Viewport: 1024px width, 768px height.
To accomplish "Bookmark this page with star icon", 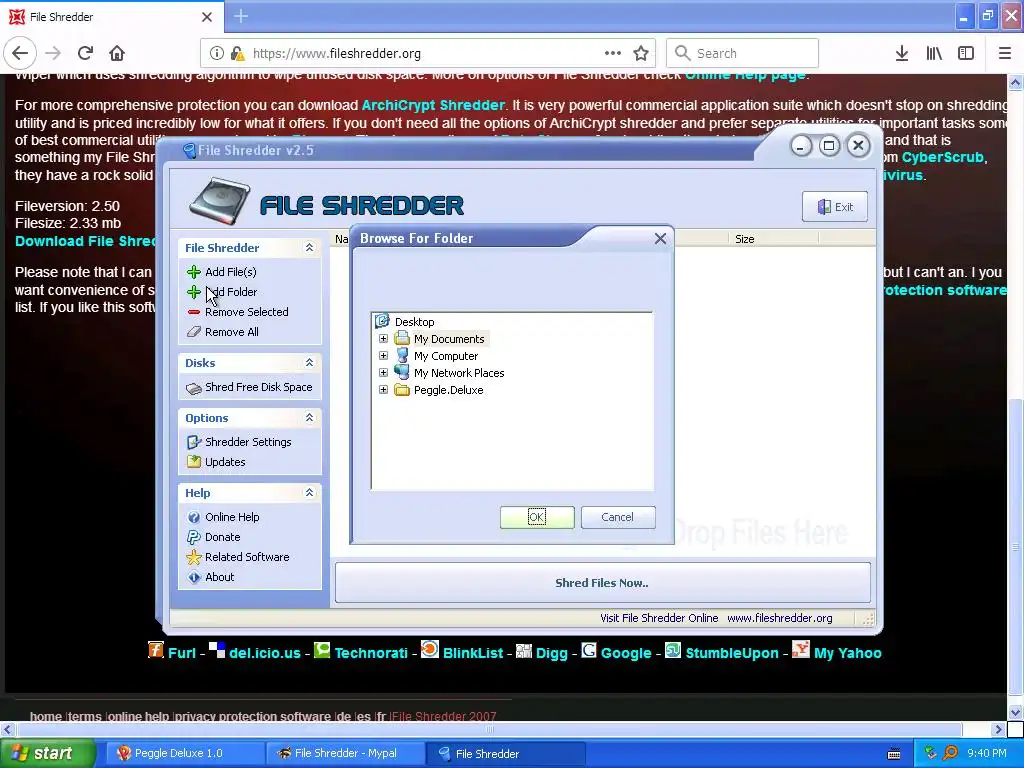I will 641,53.
